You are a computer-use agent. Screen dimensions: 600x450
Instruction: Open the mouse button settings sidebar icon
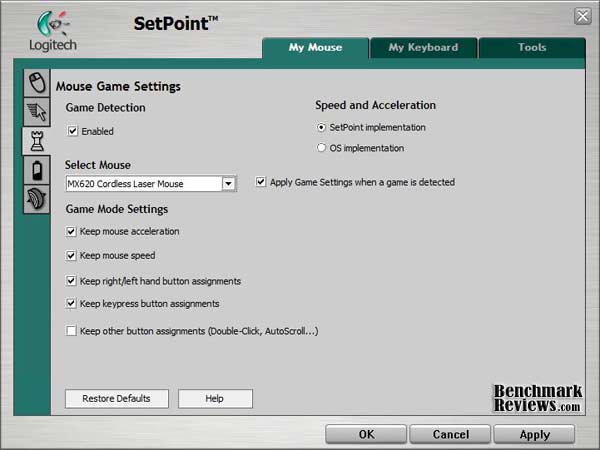37,83
